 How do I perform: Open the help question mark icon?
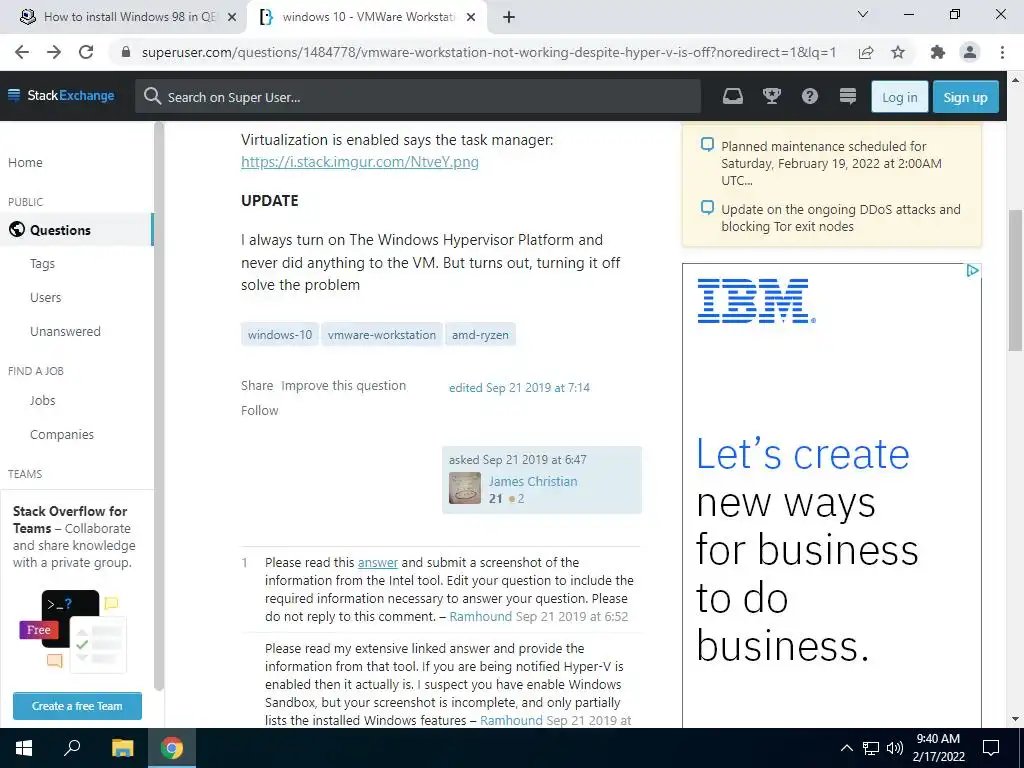pyautogui.click(x=810, y=97)
